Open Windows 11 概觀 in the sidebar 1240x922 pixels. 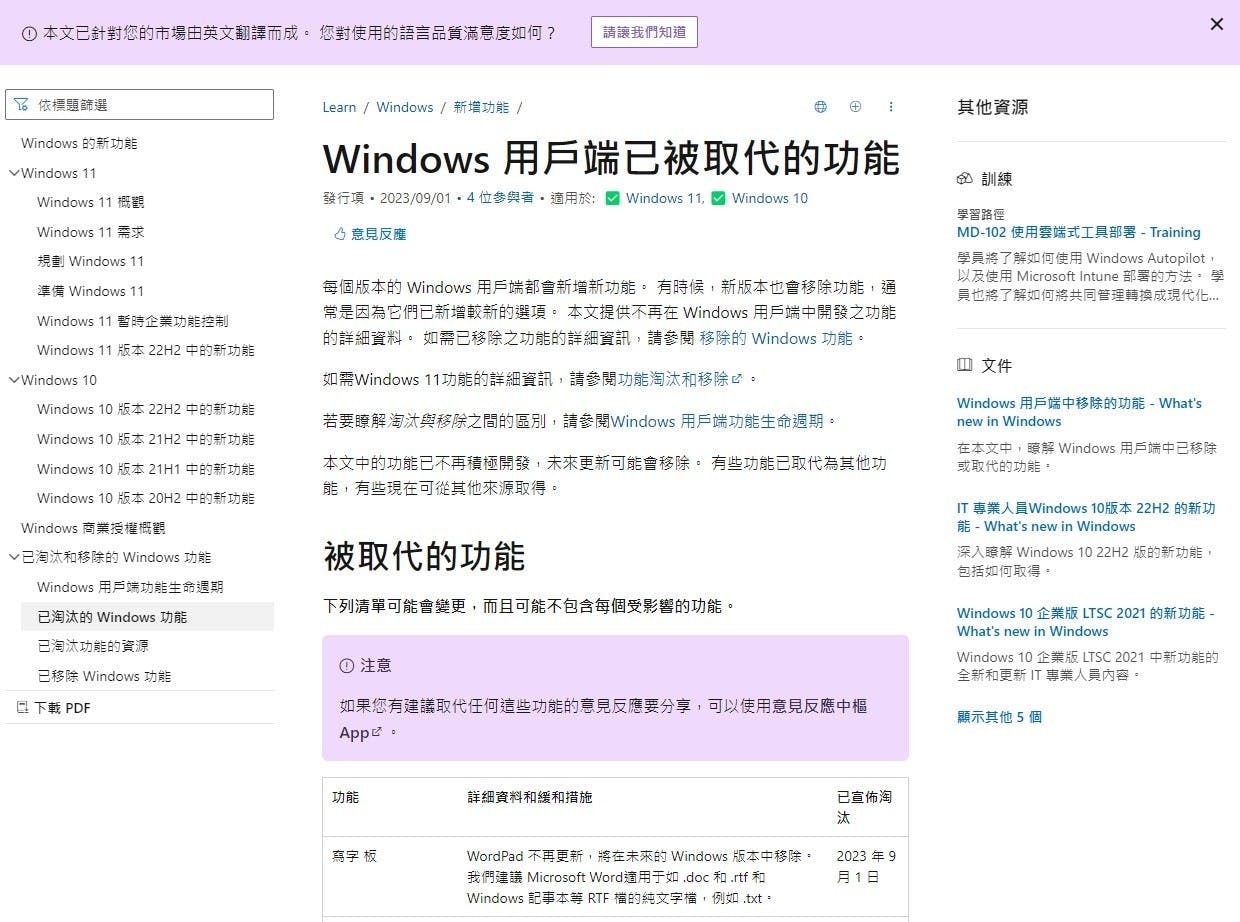click(91, 202)
